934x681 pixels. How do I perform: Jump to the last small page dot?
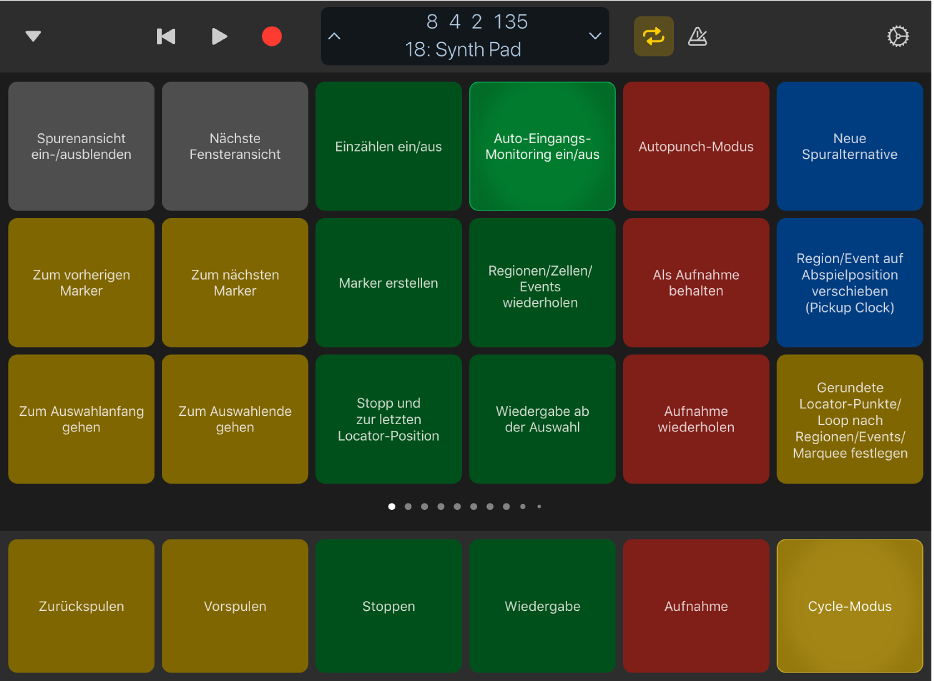coord(539,506)
